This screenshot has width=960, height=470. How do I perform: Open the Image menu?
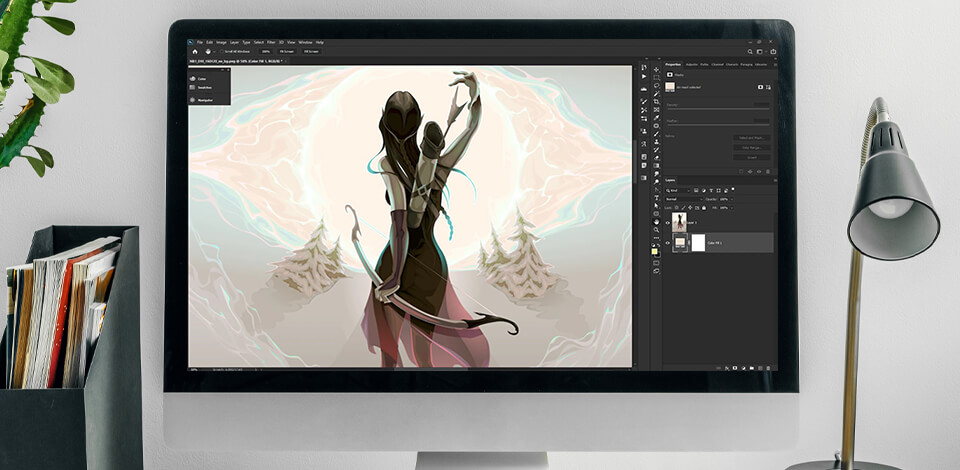tap(221, 42)
